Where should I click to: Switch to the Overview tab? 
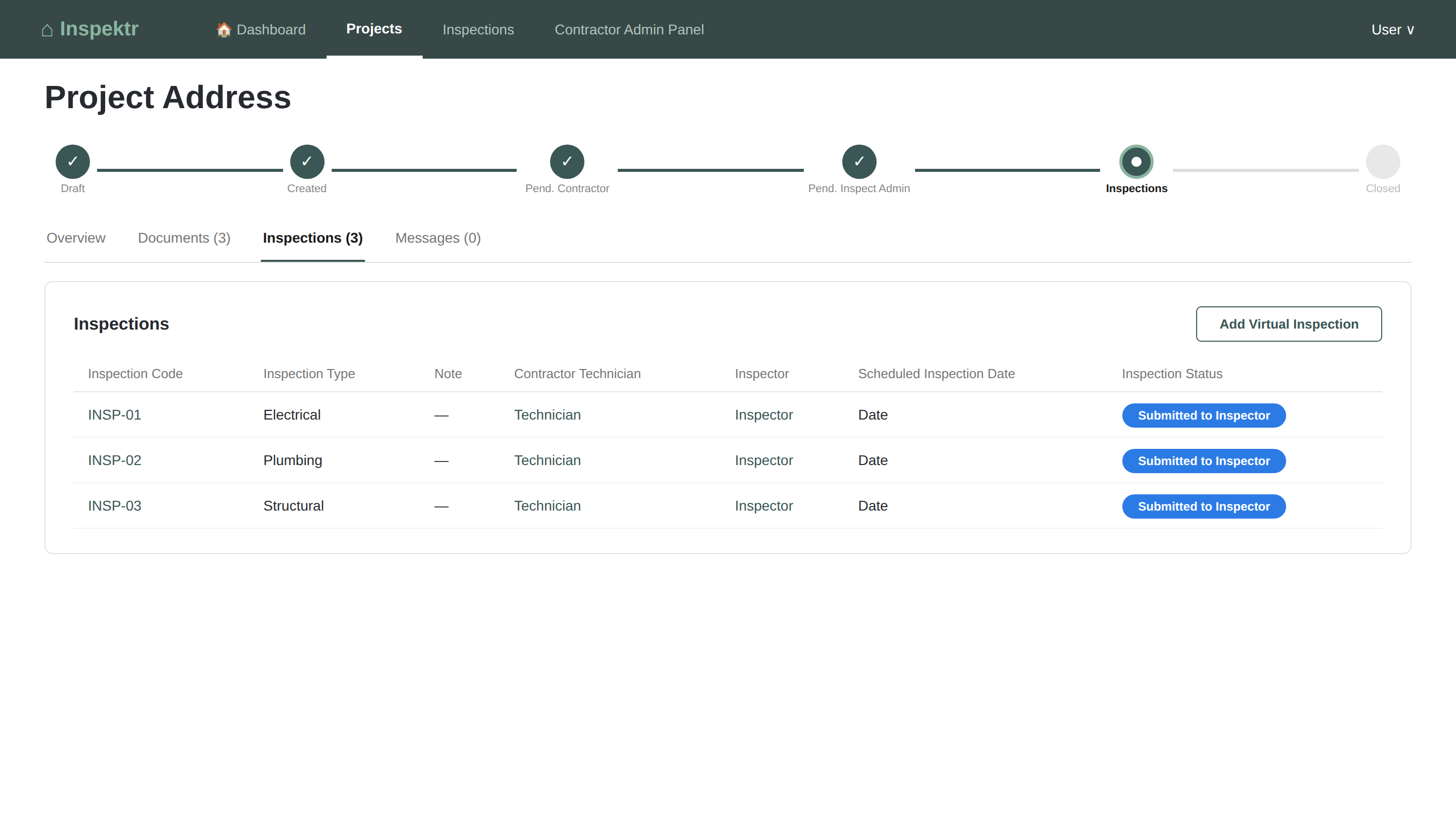tap(76, 238)
